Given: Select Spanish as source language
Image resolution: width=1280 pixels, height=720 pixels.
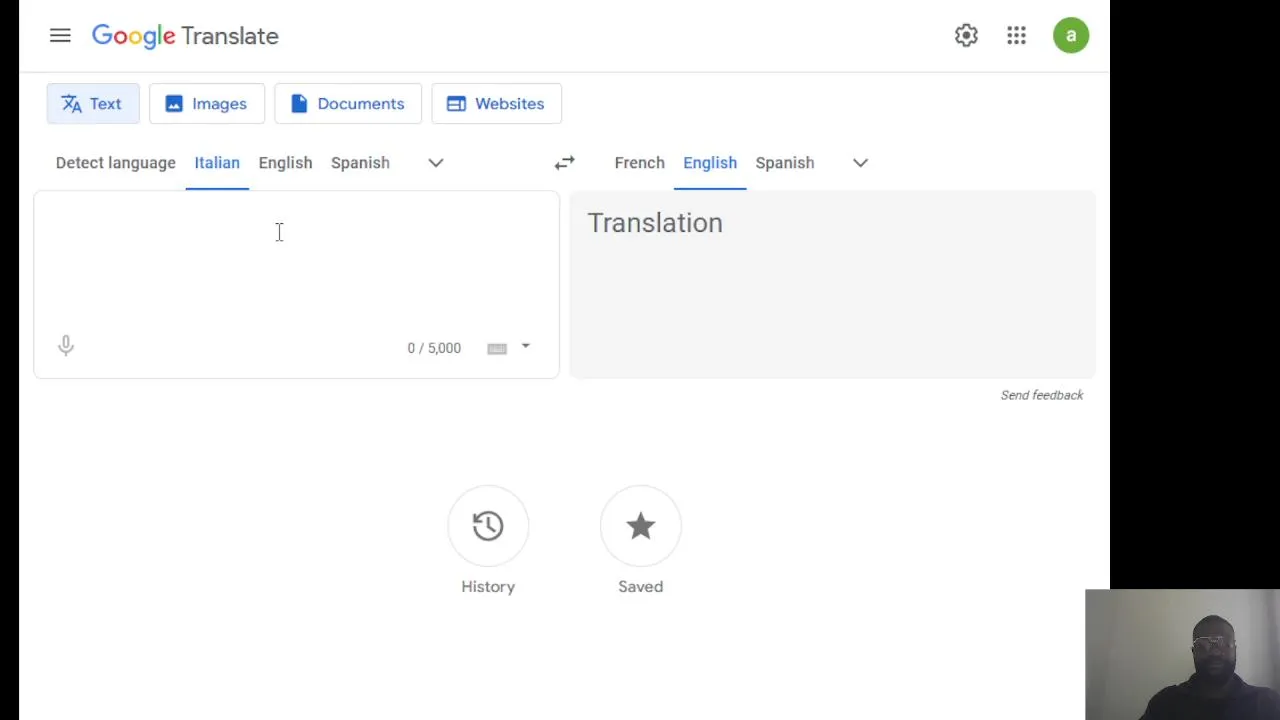Looking at the screenshot, I should (360, 163).
